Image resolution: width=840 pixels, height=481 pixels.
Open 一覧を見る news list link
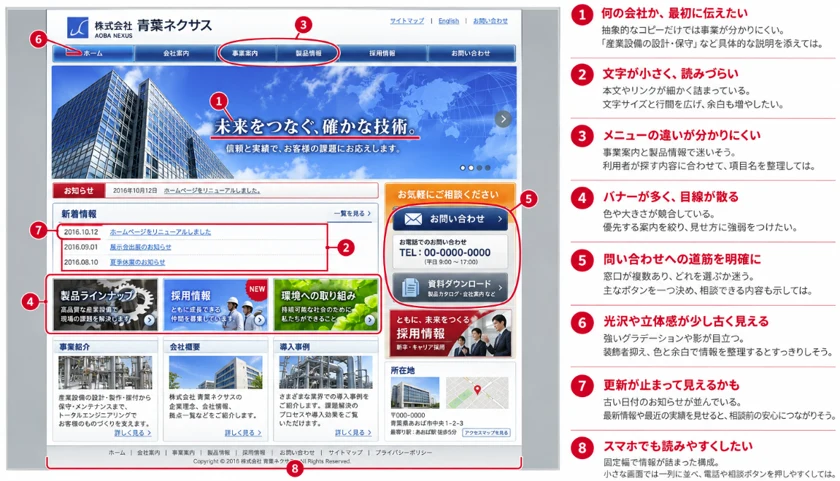point(352,213)
